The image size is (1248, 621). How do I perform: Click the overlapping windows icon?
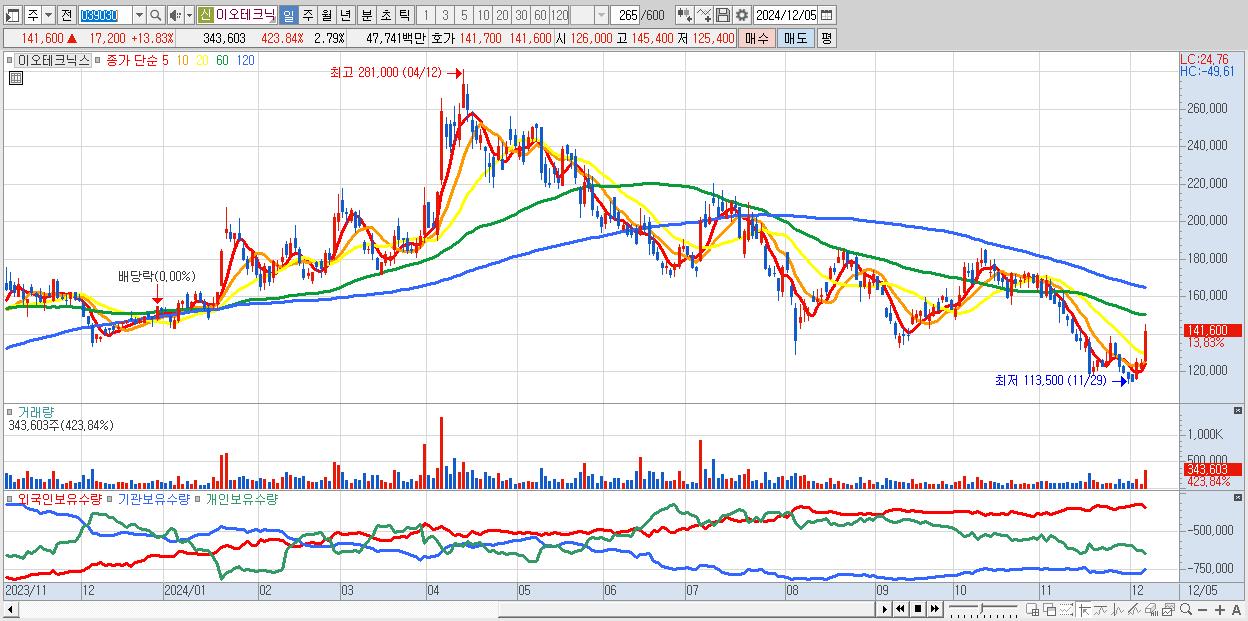1050,609
